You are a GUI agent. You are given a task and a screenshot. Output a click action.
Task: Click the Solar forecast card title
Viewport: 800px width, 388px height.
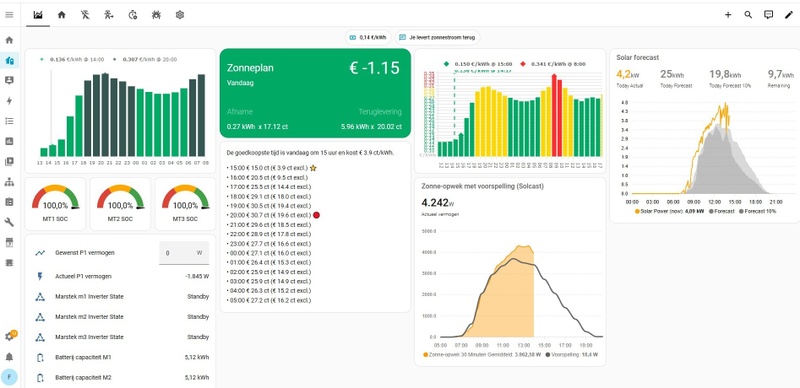point(637,58)
